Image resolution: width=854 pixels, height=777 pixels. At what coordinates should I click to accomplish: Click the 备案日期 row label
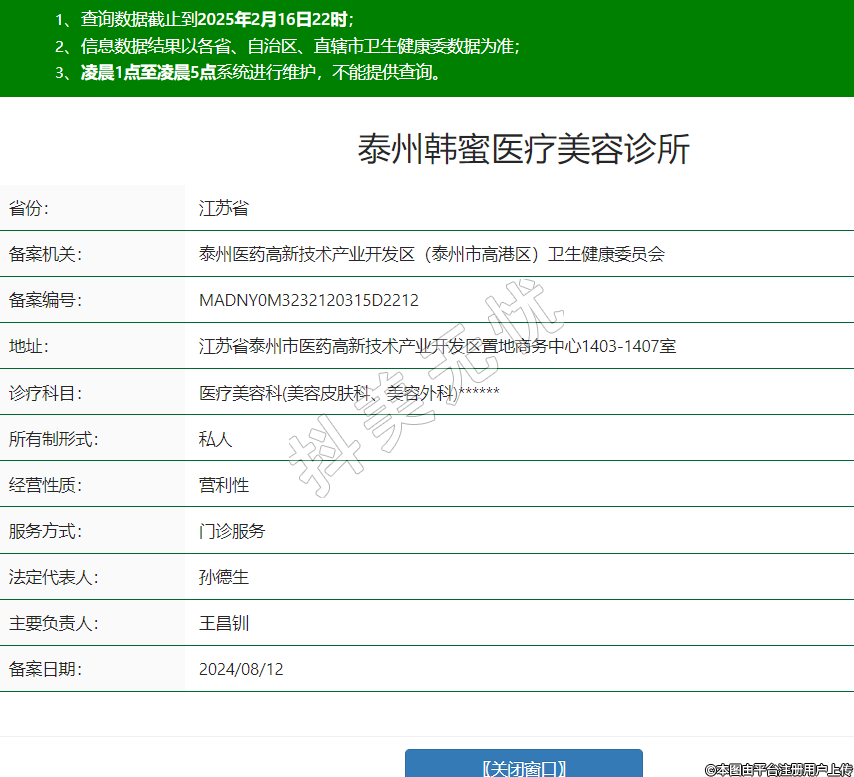pos(45,669)
